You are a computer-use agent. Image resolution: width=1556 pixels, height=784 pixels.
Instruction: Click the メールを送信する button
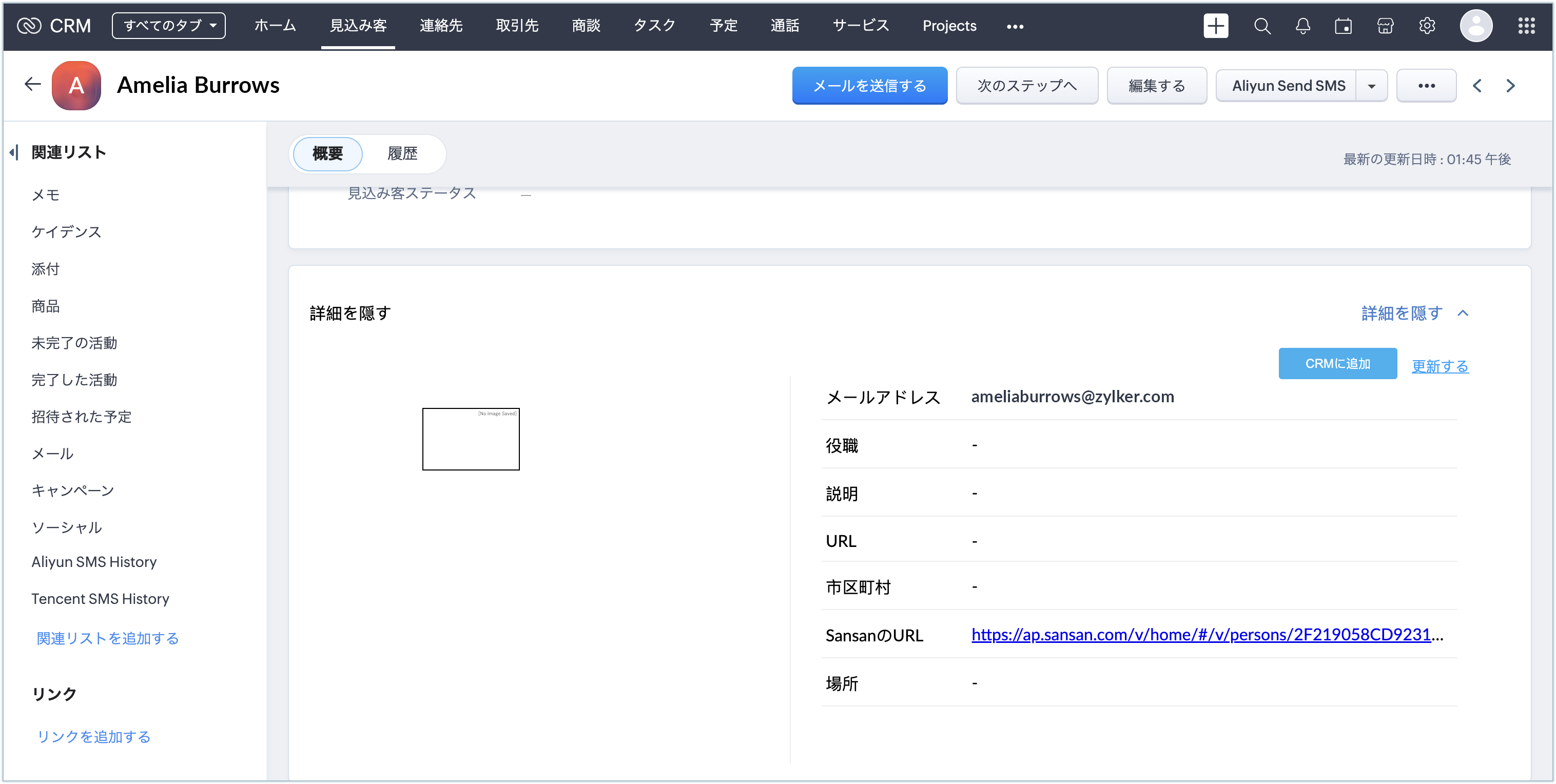point(869,86)
